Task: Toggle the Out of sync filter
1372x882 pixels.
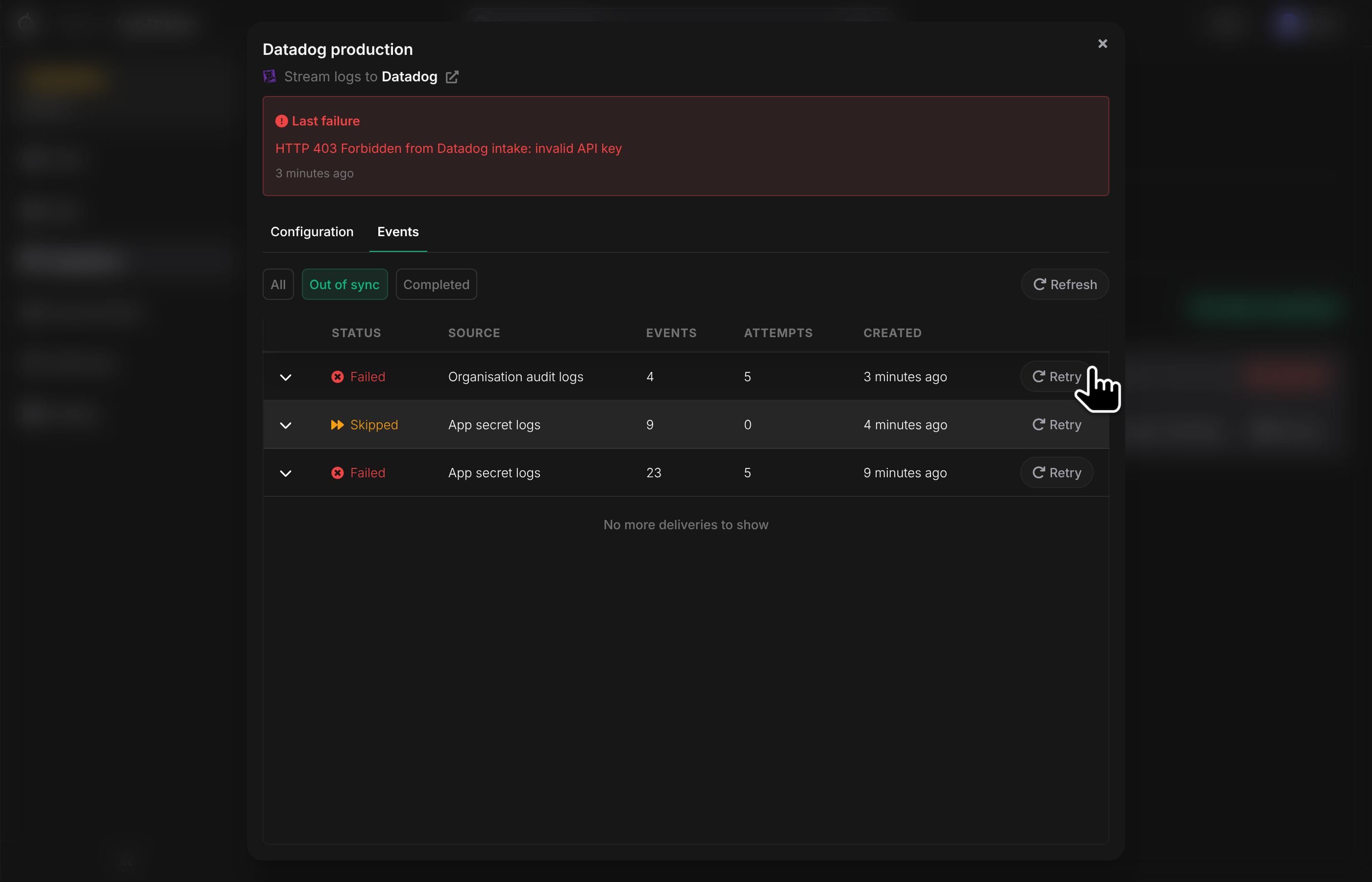Action: pyautogui.click(x=344, y=285)
